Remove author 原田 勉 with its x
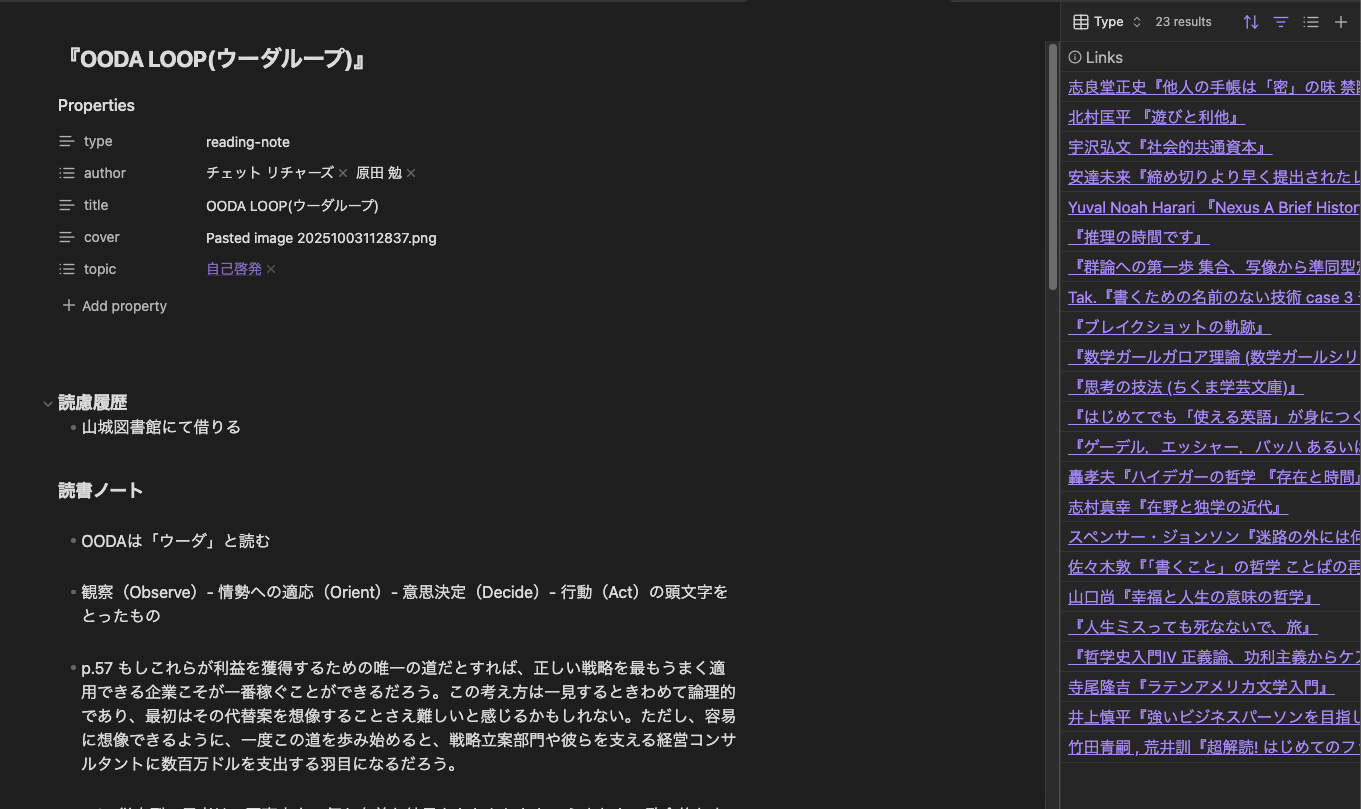Viewport: 1361px width, 809px height. point(411,173)
